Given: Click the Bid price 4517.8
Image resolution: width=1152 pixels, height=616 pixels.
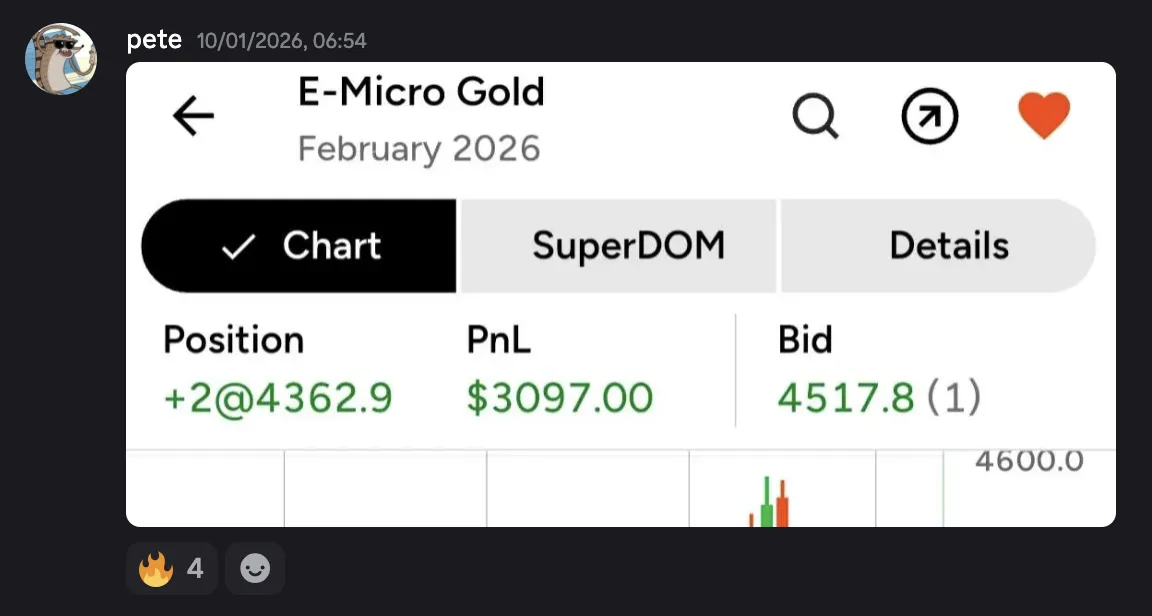Looking at the screenshot, I should coord(846,398).
